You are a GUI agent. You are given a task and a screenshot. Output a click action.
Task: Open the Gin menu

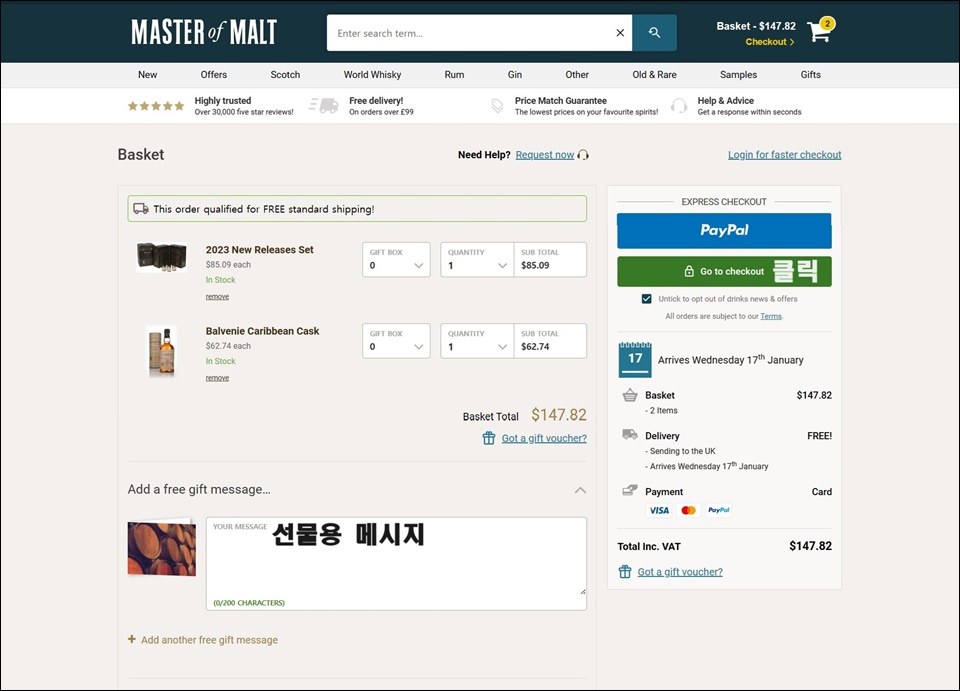[515, 75]
